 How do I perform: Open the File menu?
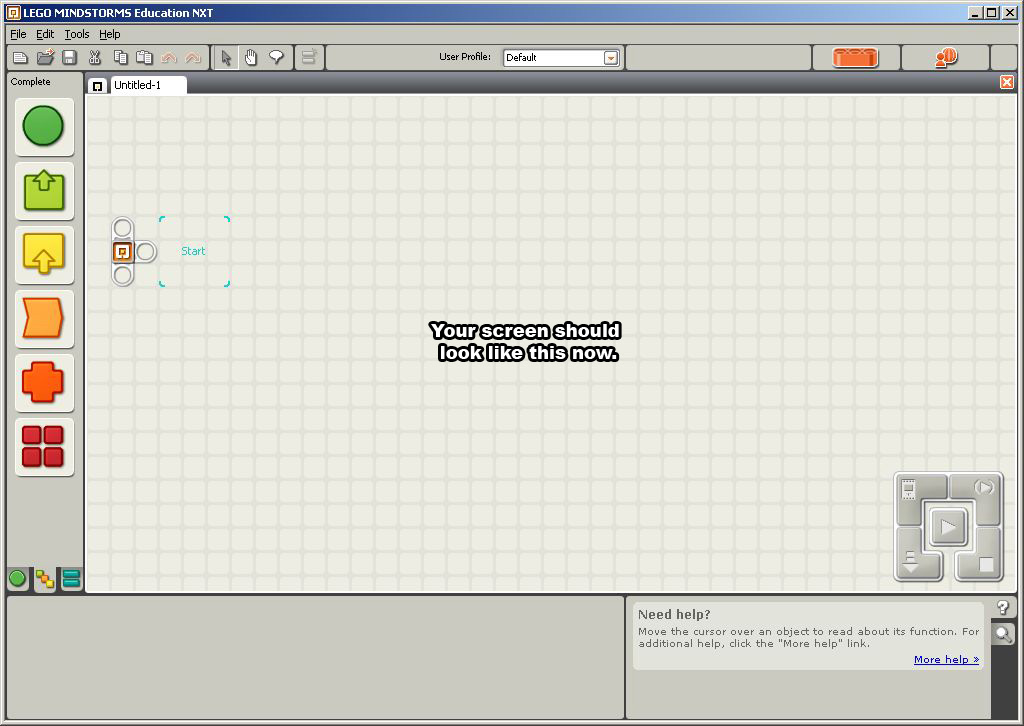pyautogui.click(x=18, y=34)
